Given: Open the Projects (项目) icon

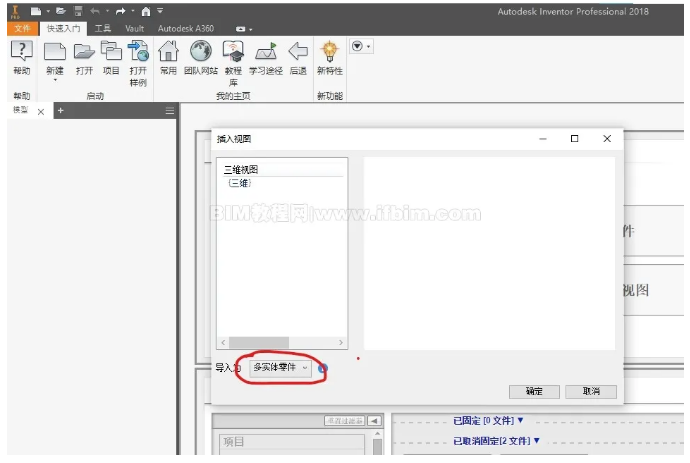Looking at the screenshot, I should click(x=111, y=51).
